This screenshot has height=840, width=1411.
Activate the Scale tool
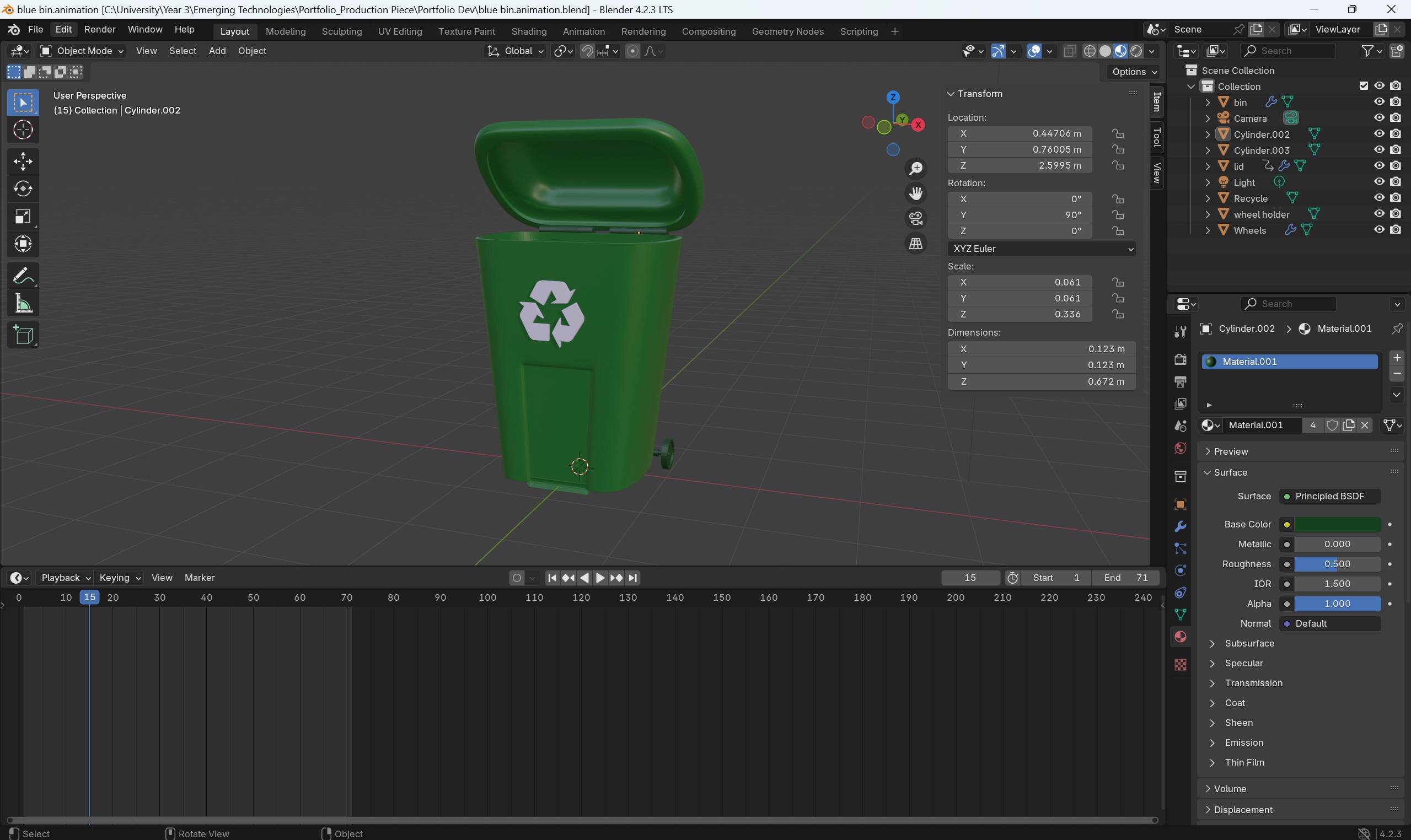coord(23,217)
